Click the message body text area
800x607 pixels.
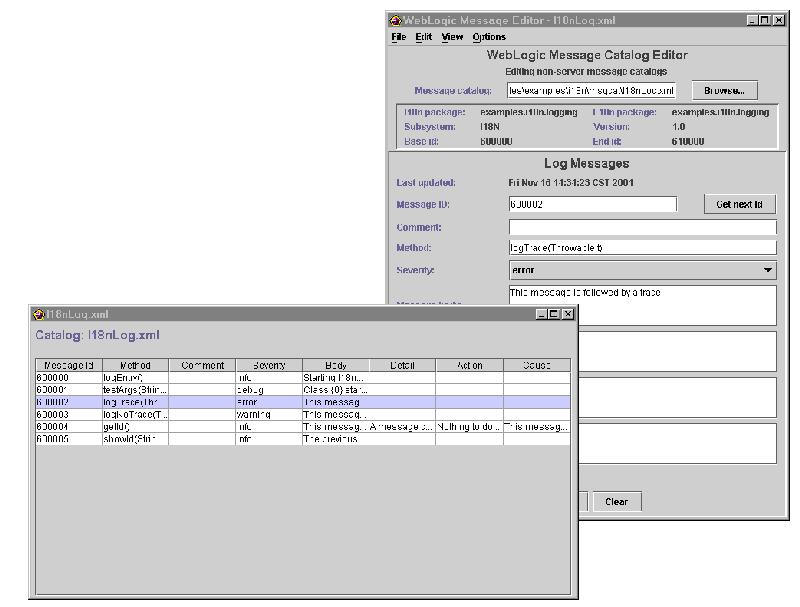(x=642, y=305)
